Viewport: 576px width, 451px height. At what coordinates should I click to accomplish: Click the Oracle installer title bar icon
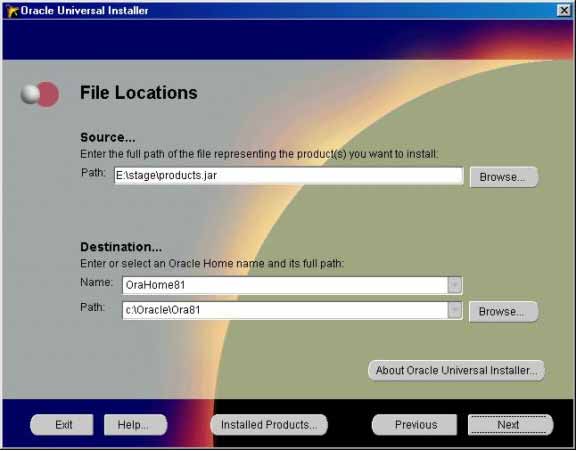pyautogui.click(x=12, y=11)
